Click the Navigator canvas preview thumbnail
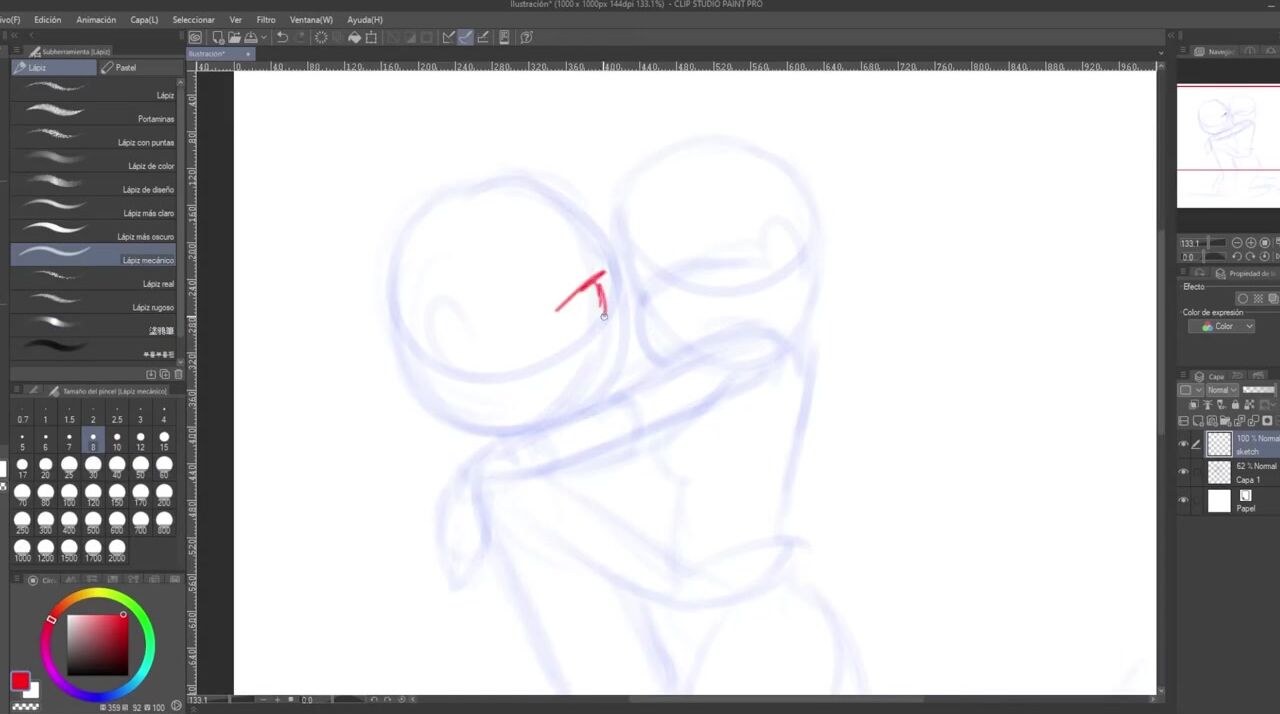This screenshot has height=714, width=1280. point(1227,146)
